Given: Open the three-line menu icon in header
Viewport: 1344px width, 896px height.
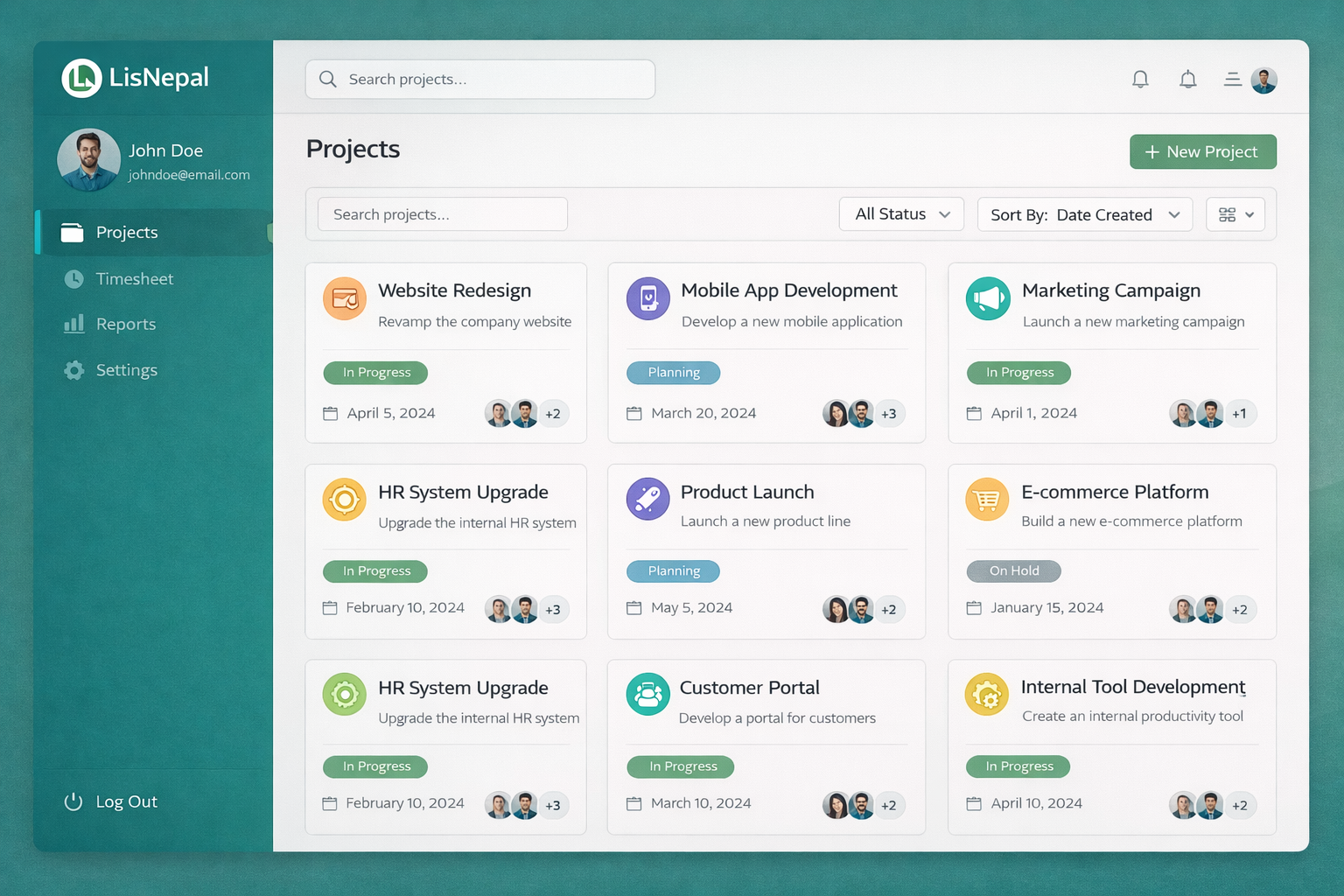Looking at the screenshot, I should click(x=1232, y=80).
